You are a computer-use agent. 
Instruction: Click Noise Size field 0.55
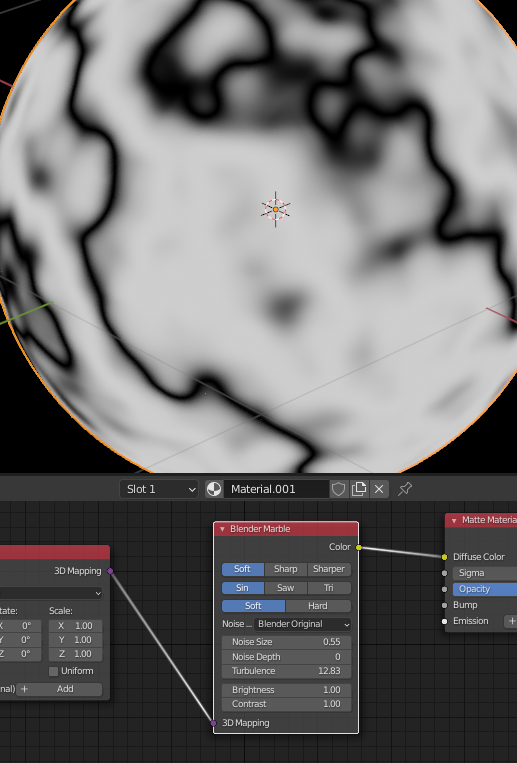click(x=286, y=642)
